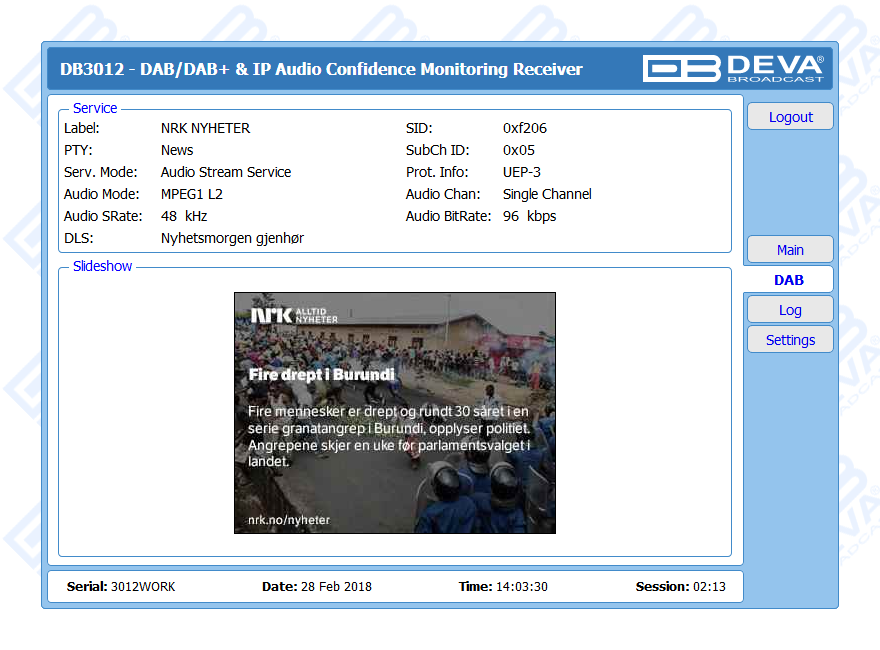
Task: Click the Serial number 3012WORK
Action: 142,587
